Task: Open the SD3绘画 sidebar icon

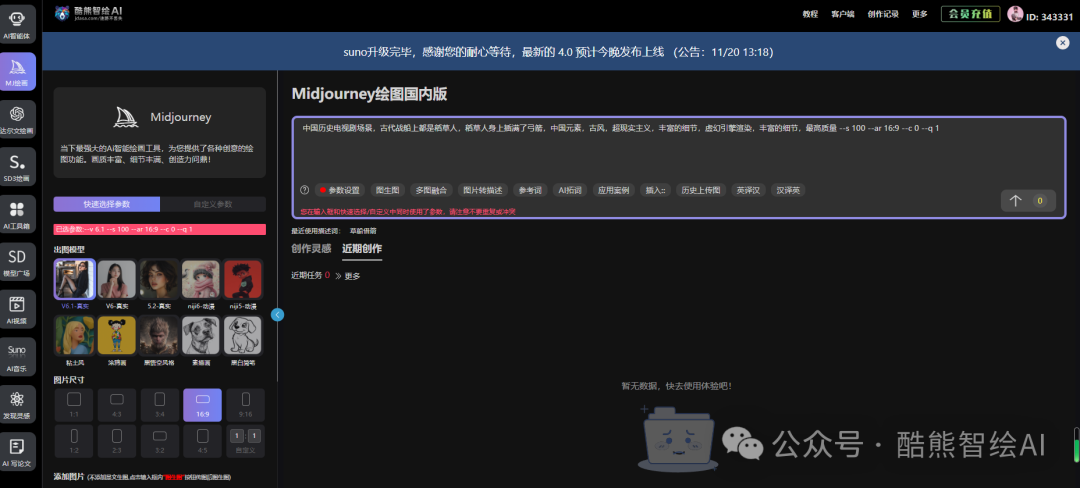Action: 18,167
